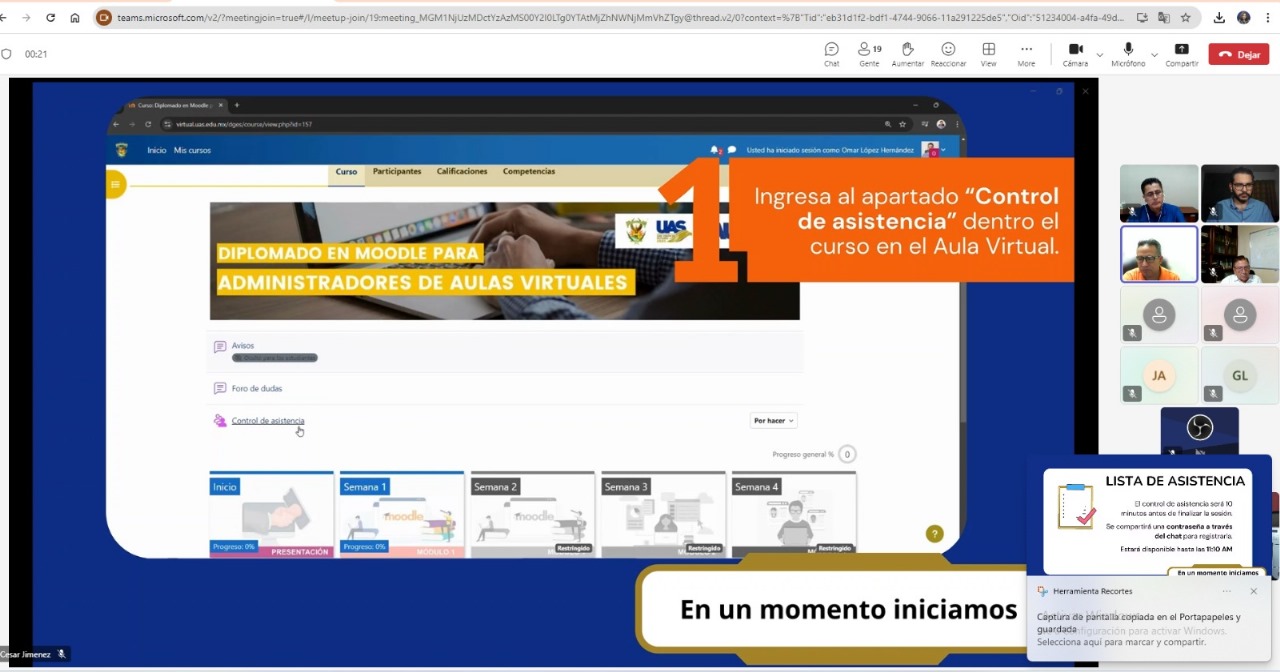Click the install app icon in address bar
Image resolution: width=1280 pixels, height=672 pixels.
click(x=1143, y=17)
